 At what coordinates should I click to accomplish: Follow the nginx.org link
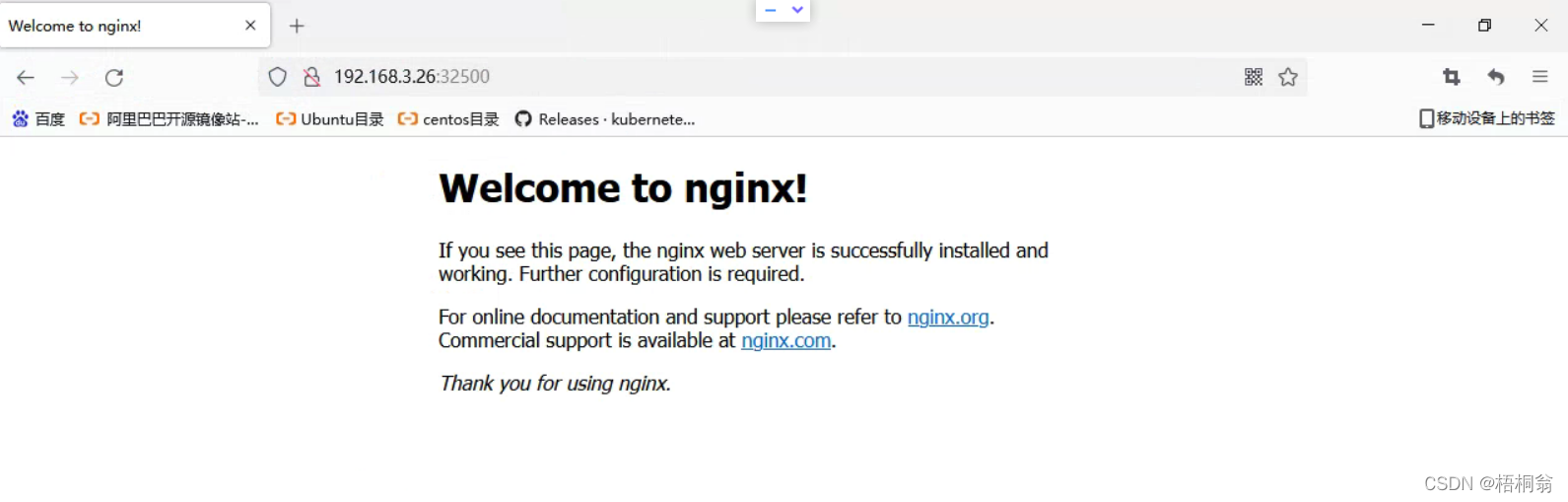pyautogui.click(x=948, y=318)
